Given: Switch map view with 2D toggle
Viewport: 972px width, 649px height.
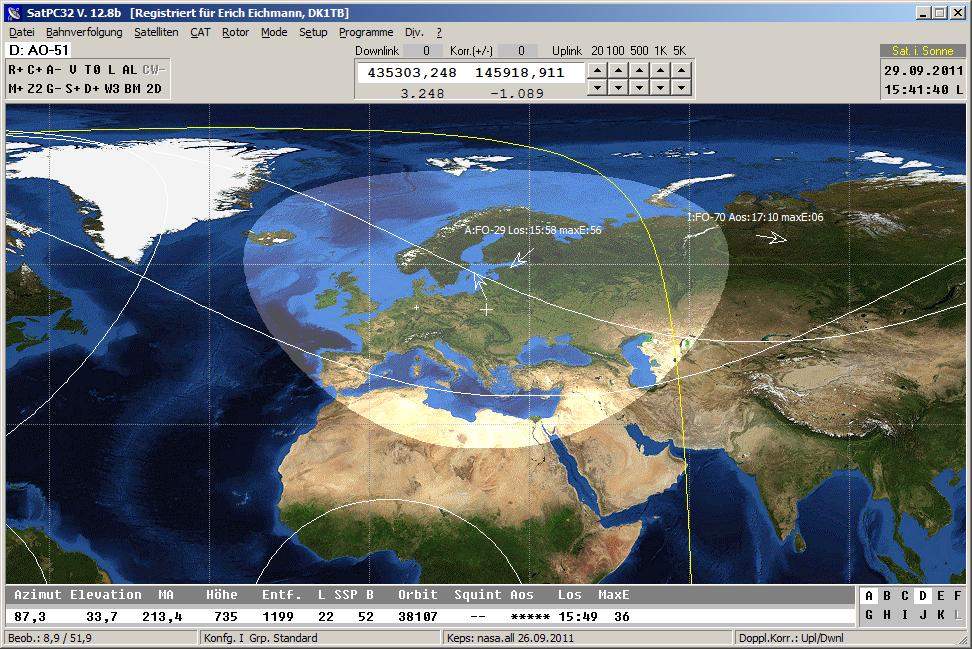Looking at the screenshot, I should tap(153, 88).
